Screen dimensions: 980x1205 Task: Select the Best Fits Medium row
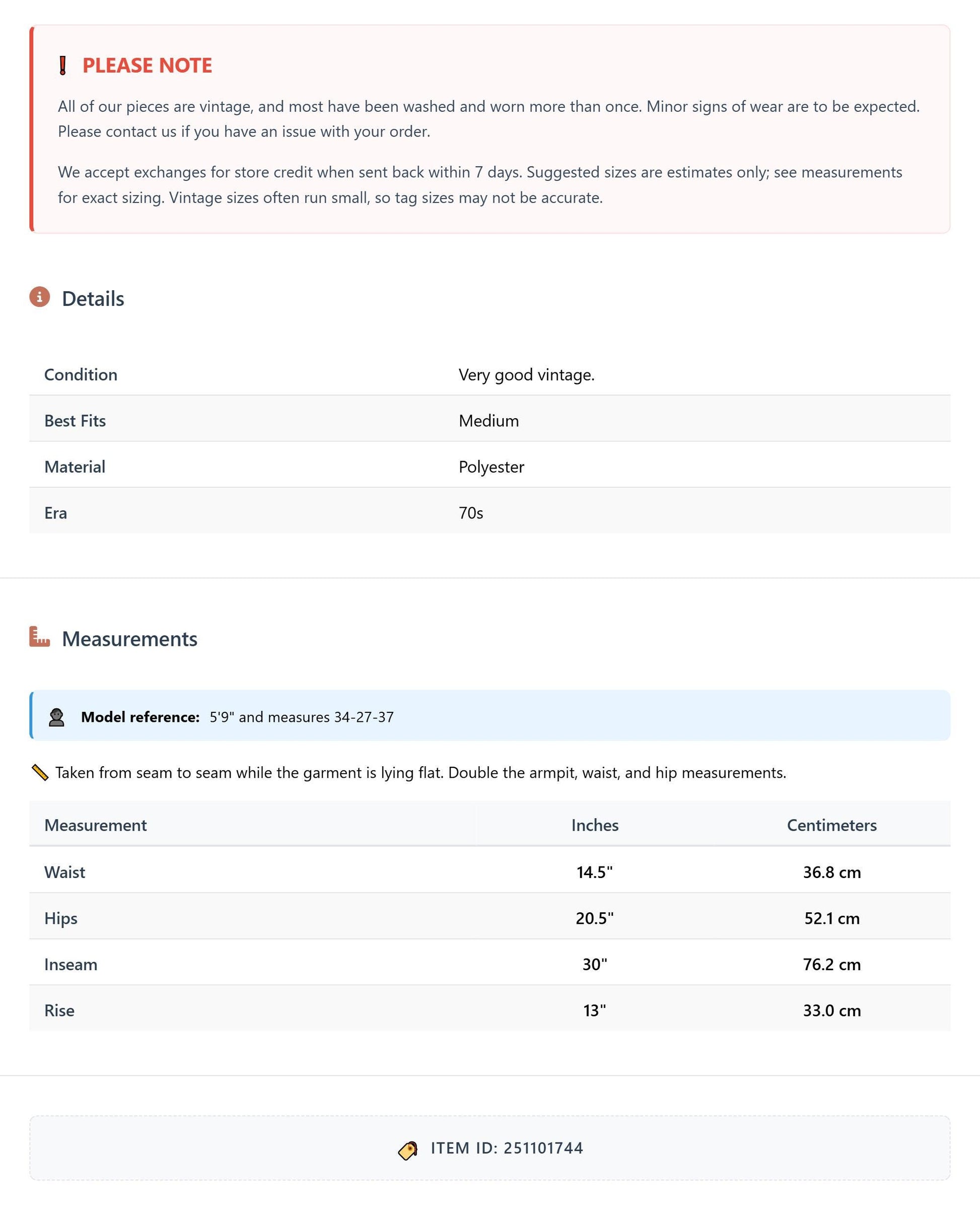click(x=490, y=421)
